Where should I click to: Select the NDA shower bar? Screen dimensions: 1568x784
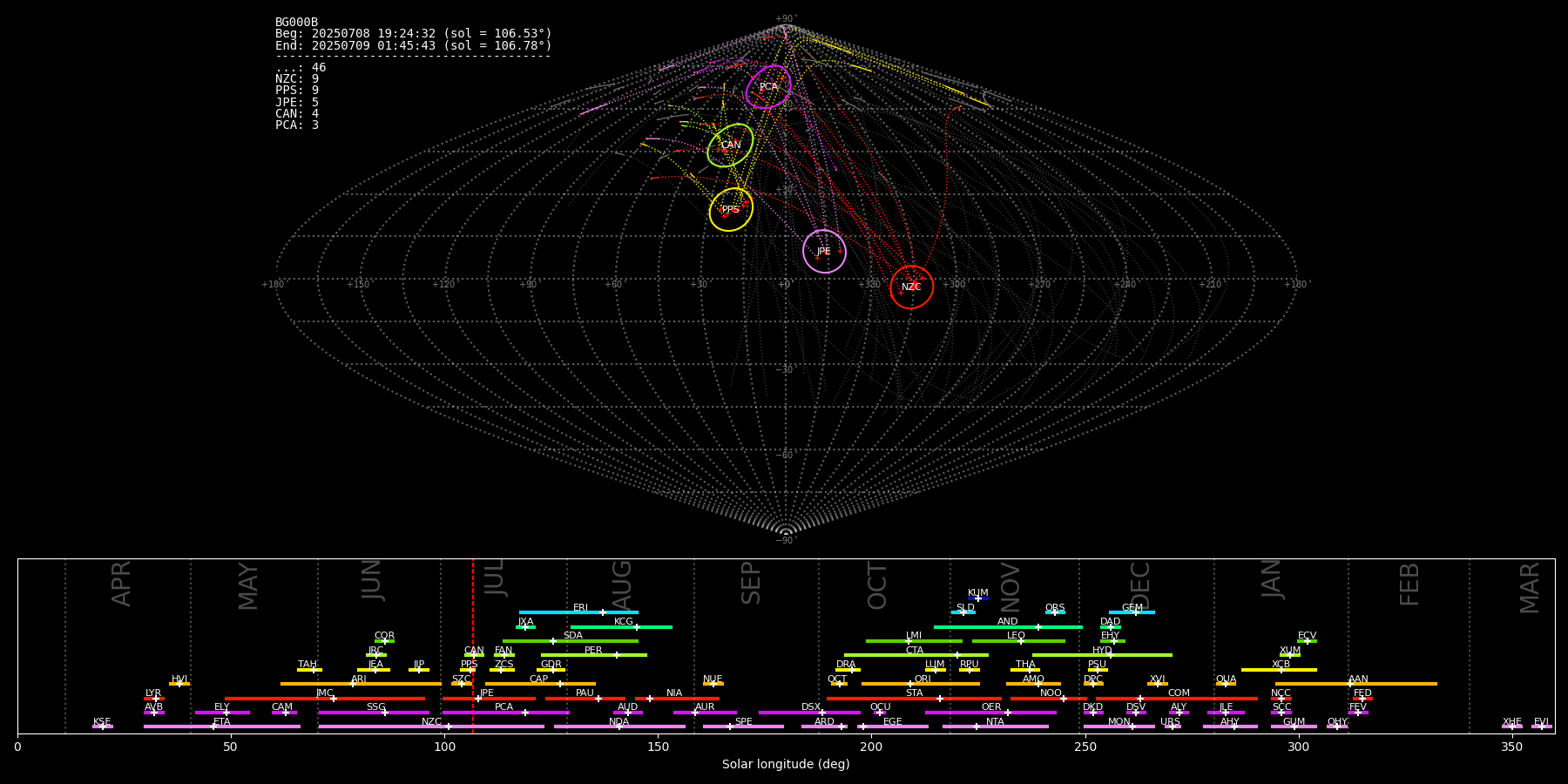pos(619,727)
